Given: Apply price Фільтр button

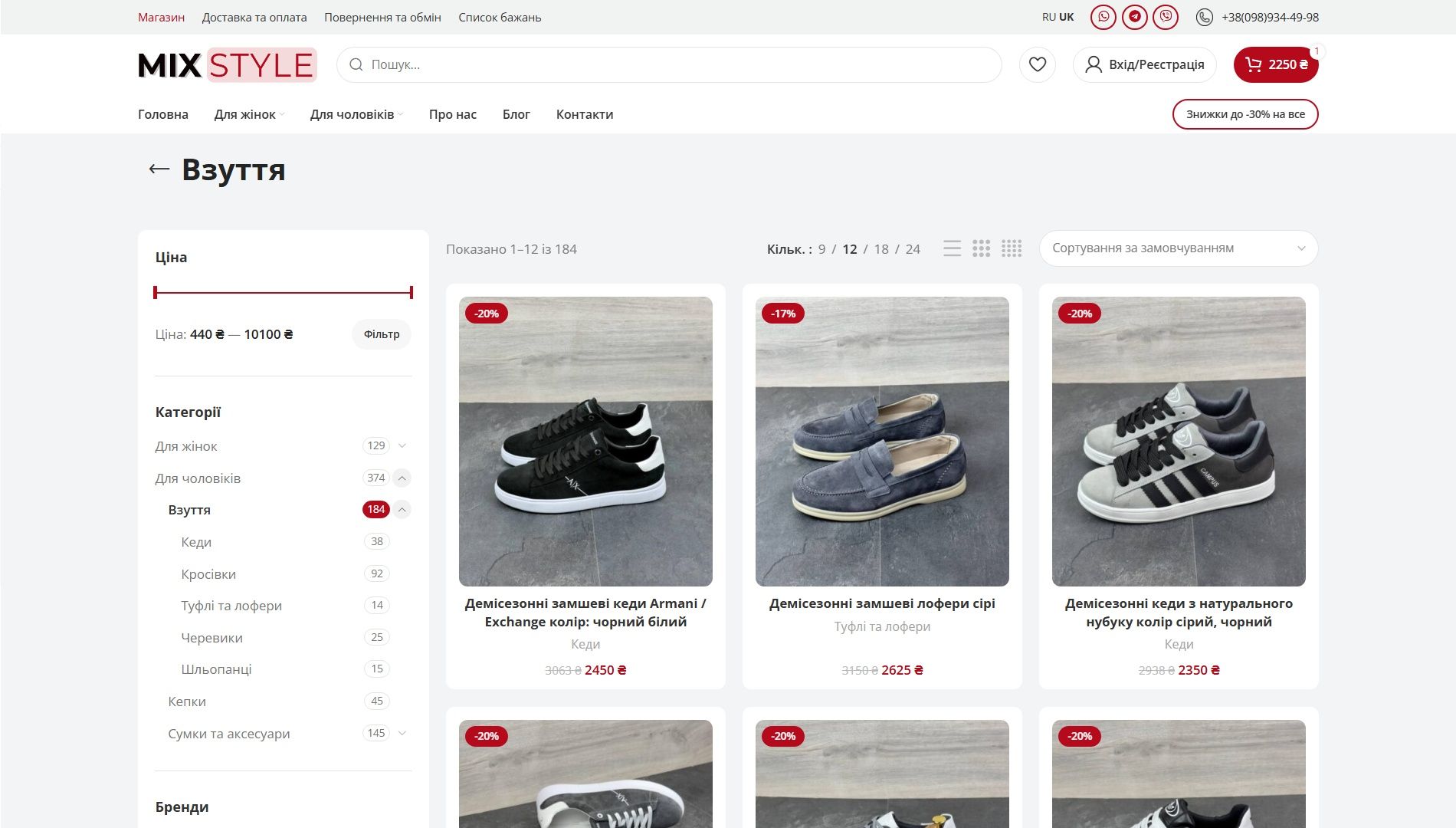Looking at the screenshot, I should [x=382, y=334].
